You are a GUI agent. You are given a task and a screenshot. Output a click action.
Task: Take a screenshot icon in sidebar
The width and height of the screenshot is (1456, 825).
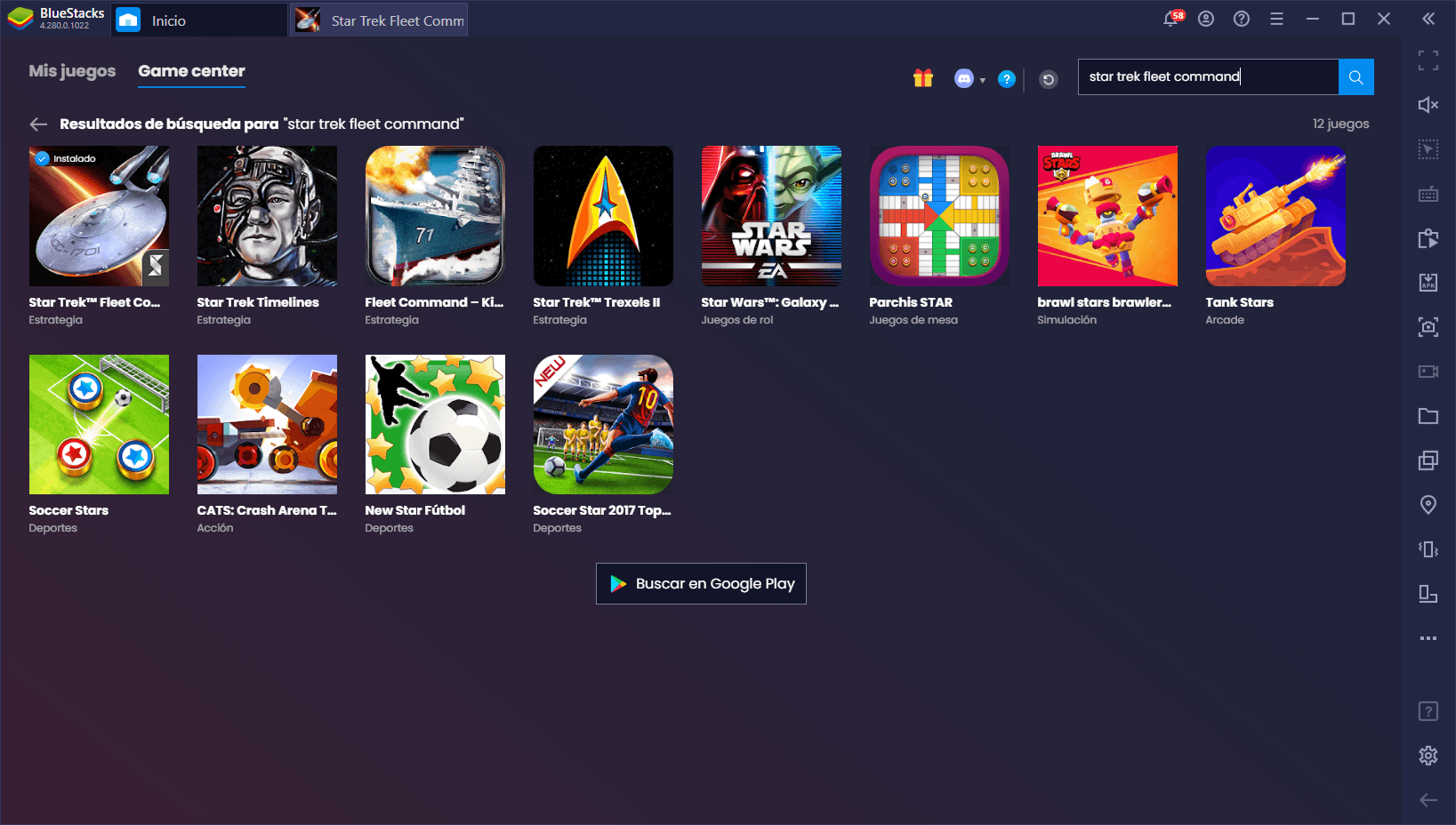click(1428, 327)
